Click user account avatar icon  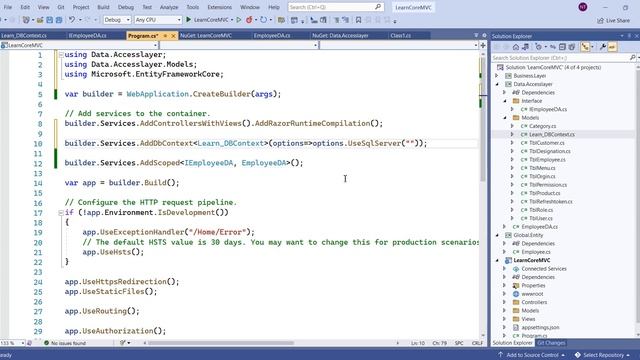pos(583,7)
